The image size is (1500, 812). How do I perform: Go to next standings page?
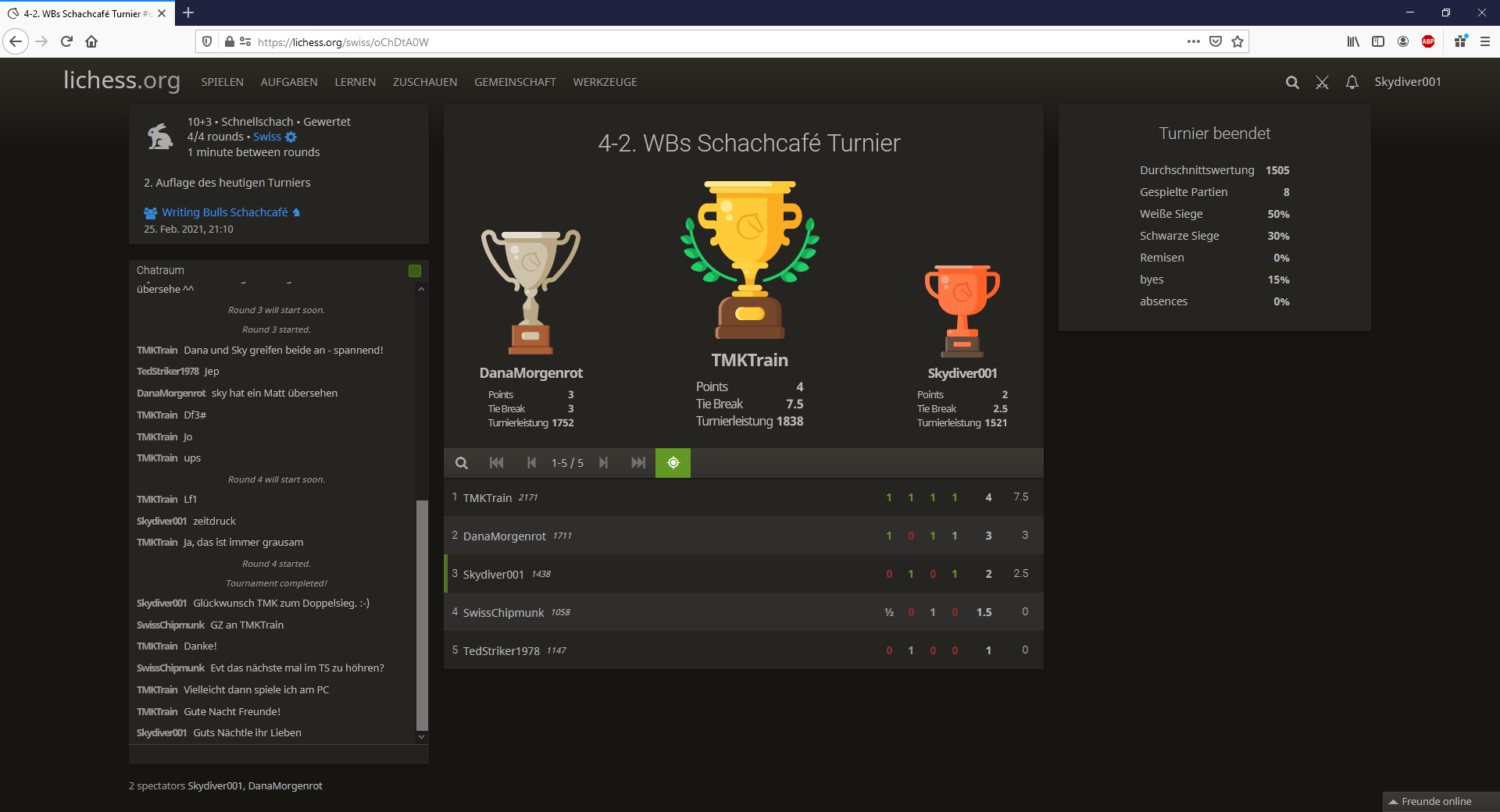pos(603,463)
